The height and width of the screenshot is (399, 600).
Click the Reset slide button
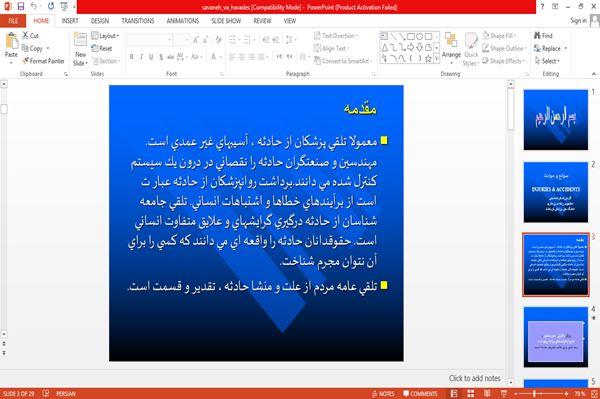102,49
